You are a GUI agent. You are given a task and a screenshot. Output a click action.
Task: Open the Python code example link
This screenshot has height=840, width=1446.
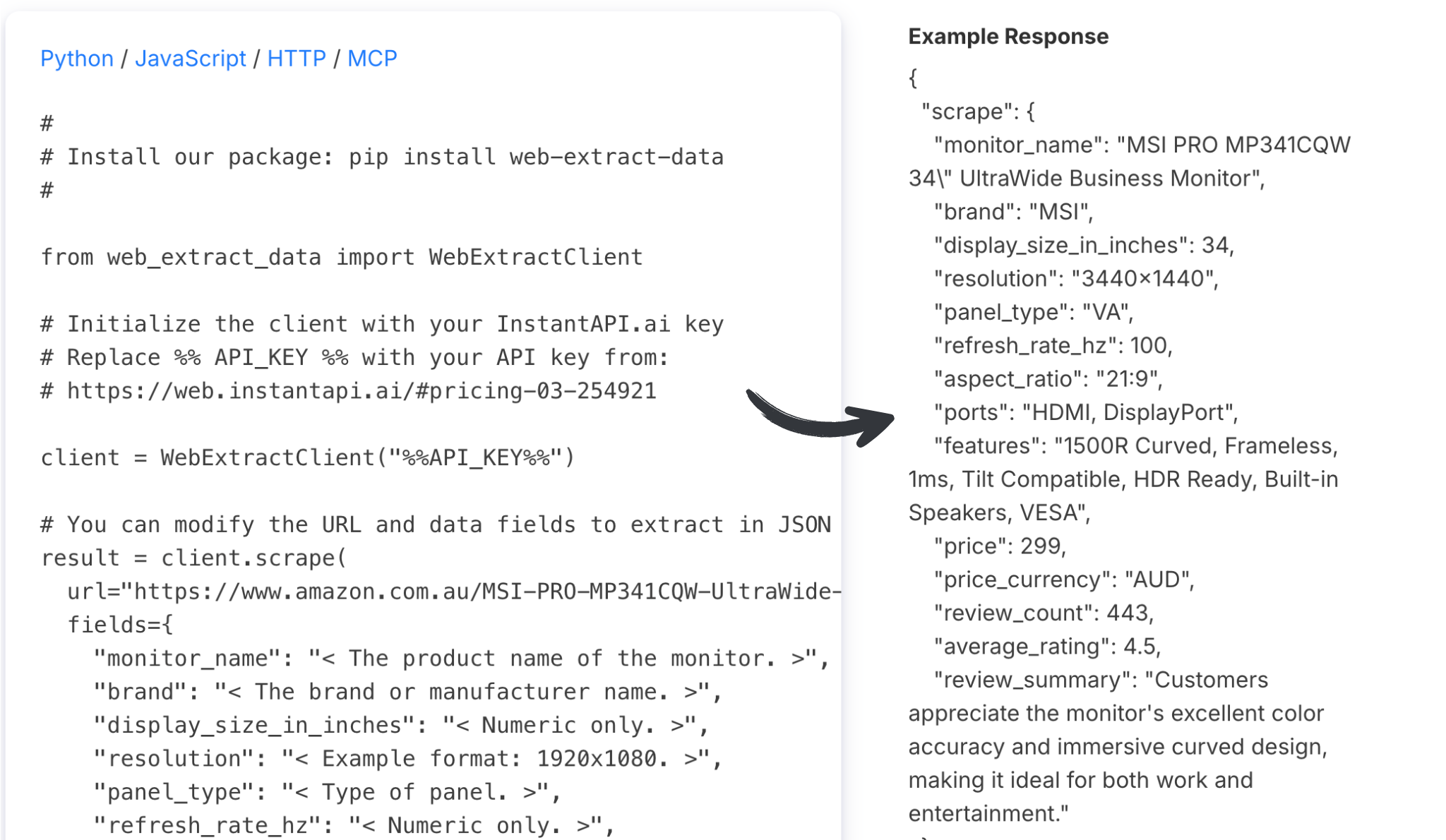tap(77, 58)
